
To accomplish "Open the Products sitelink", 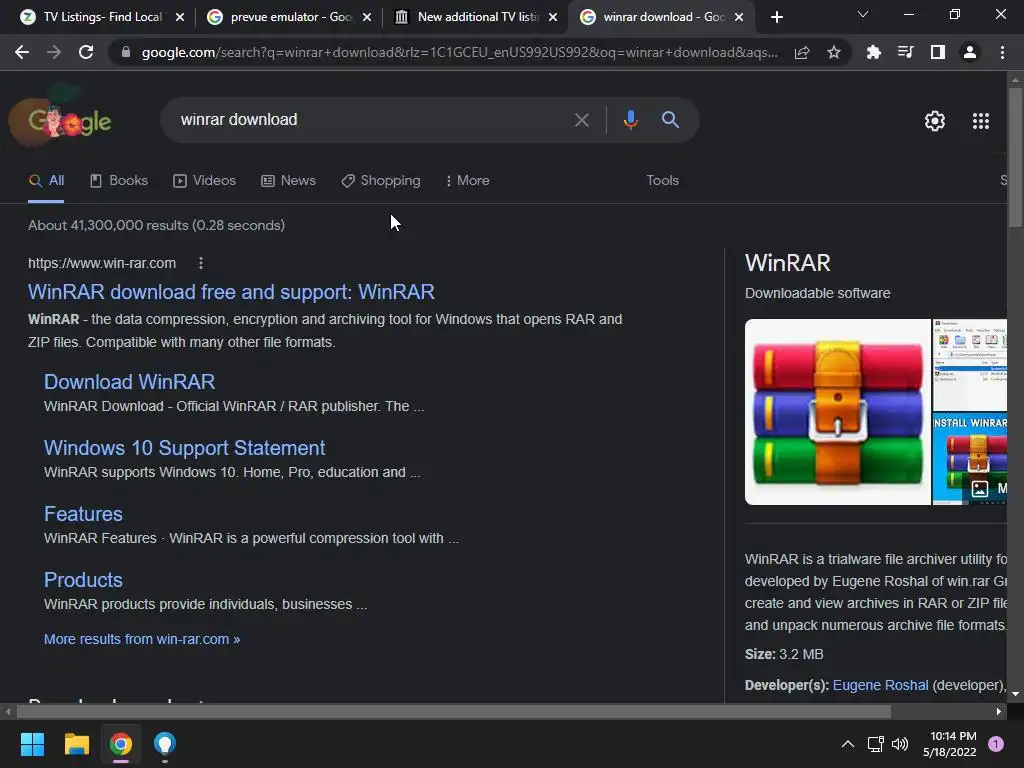I will (x=83, y=580).
